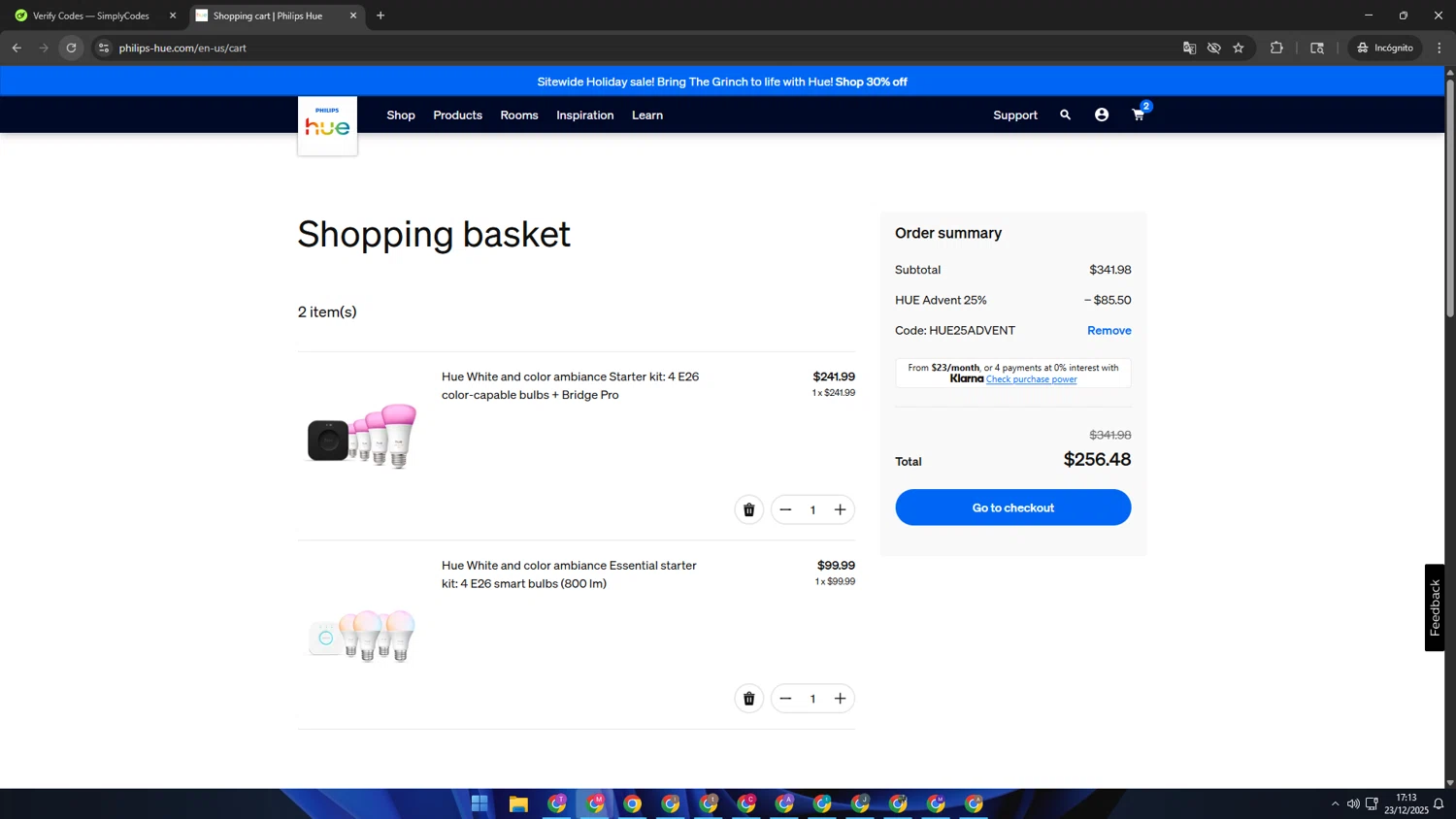View site information icon in address bar
Viewport: 1456px width, 819px height.
pos(104,48)
